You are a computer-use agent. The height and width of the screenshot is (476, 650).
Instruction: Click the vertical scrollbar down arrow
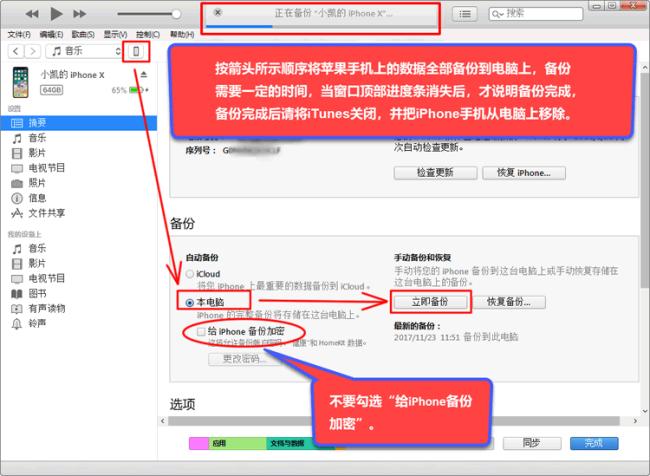(x=645, y=411)
